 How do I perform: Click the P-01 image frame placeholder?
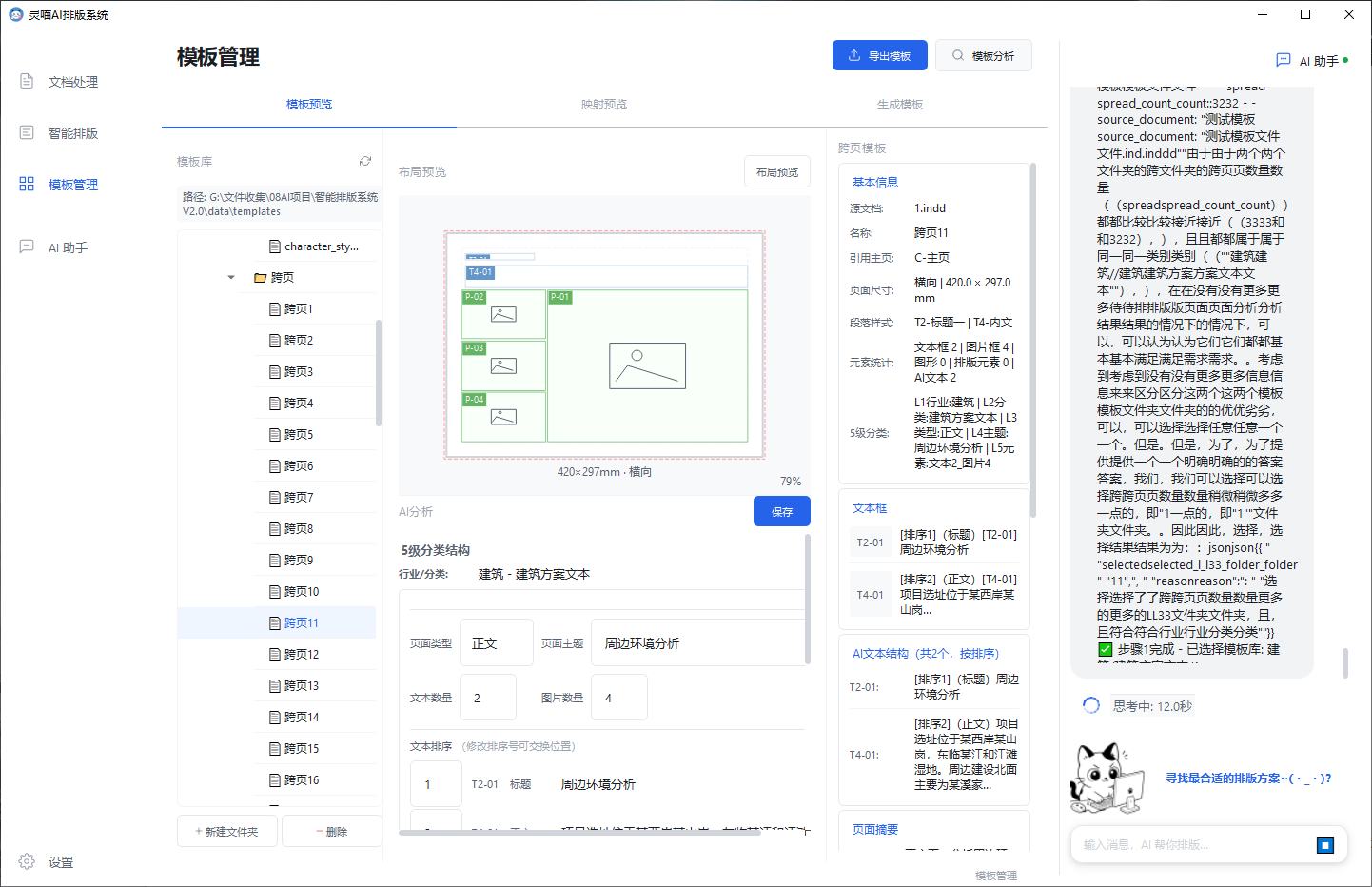[x=647, y=366]
